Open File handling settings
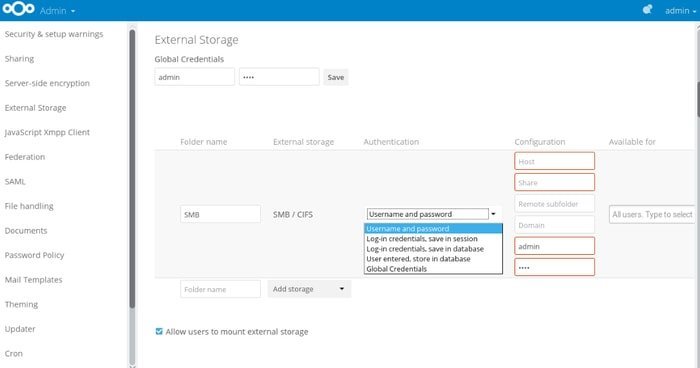The width and height of the screenshot is (700, 368). [x=29, y=206]
